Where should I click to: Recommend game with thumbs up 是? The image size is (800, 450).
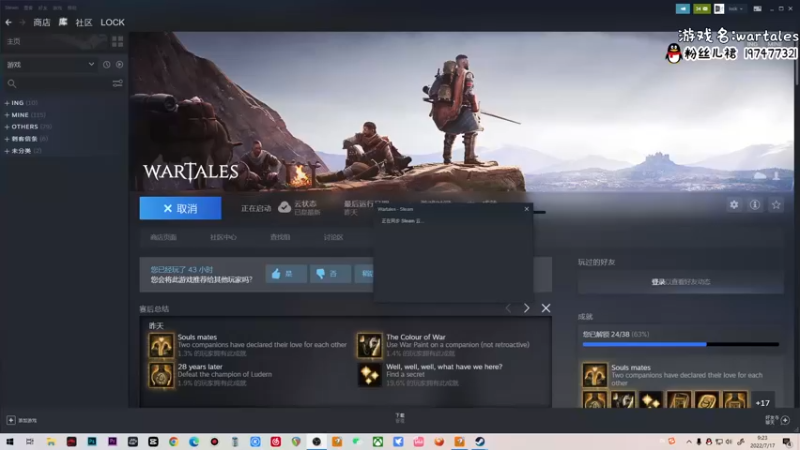286,274
